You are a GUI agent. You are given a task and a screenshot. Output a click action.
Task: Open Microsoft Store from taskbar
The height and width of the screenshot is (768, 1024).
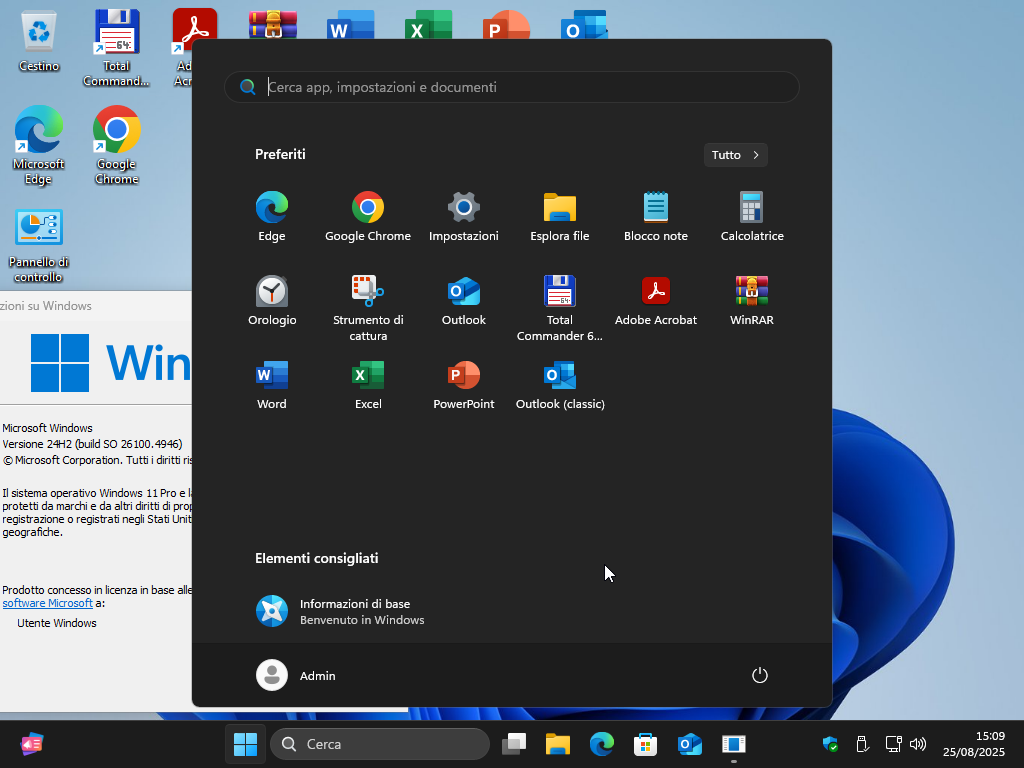pos(645,744)
